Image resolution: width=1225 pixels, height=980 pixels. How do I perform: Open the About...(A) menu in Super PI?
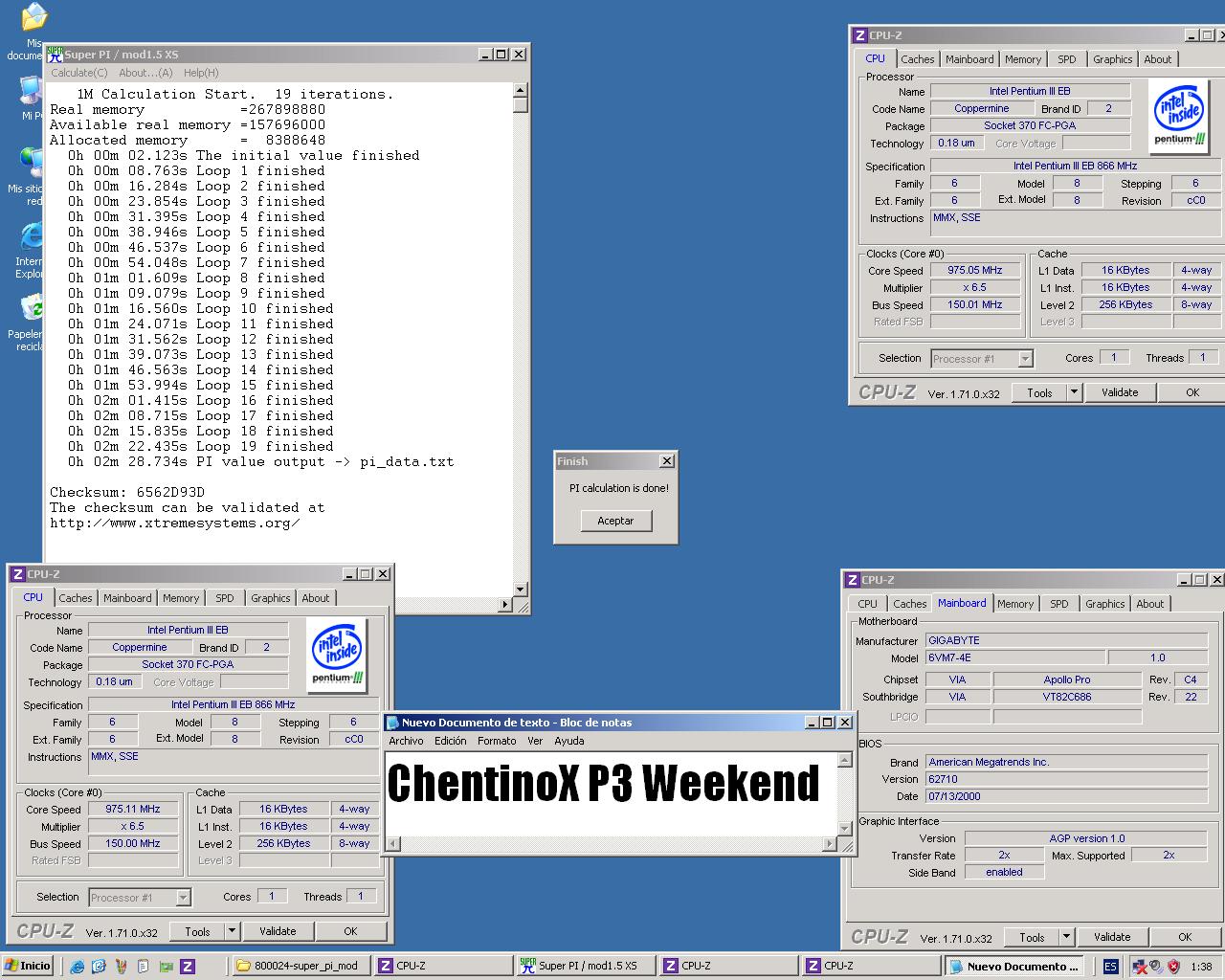point(145,73)
